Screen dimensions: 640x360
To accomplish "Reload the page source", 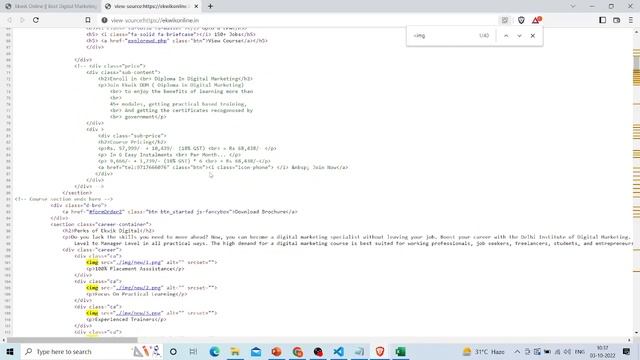I will click(36, 20).
